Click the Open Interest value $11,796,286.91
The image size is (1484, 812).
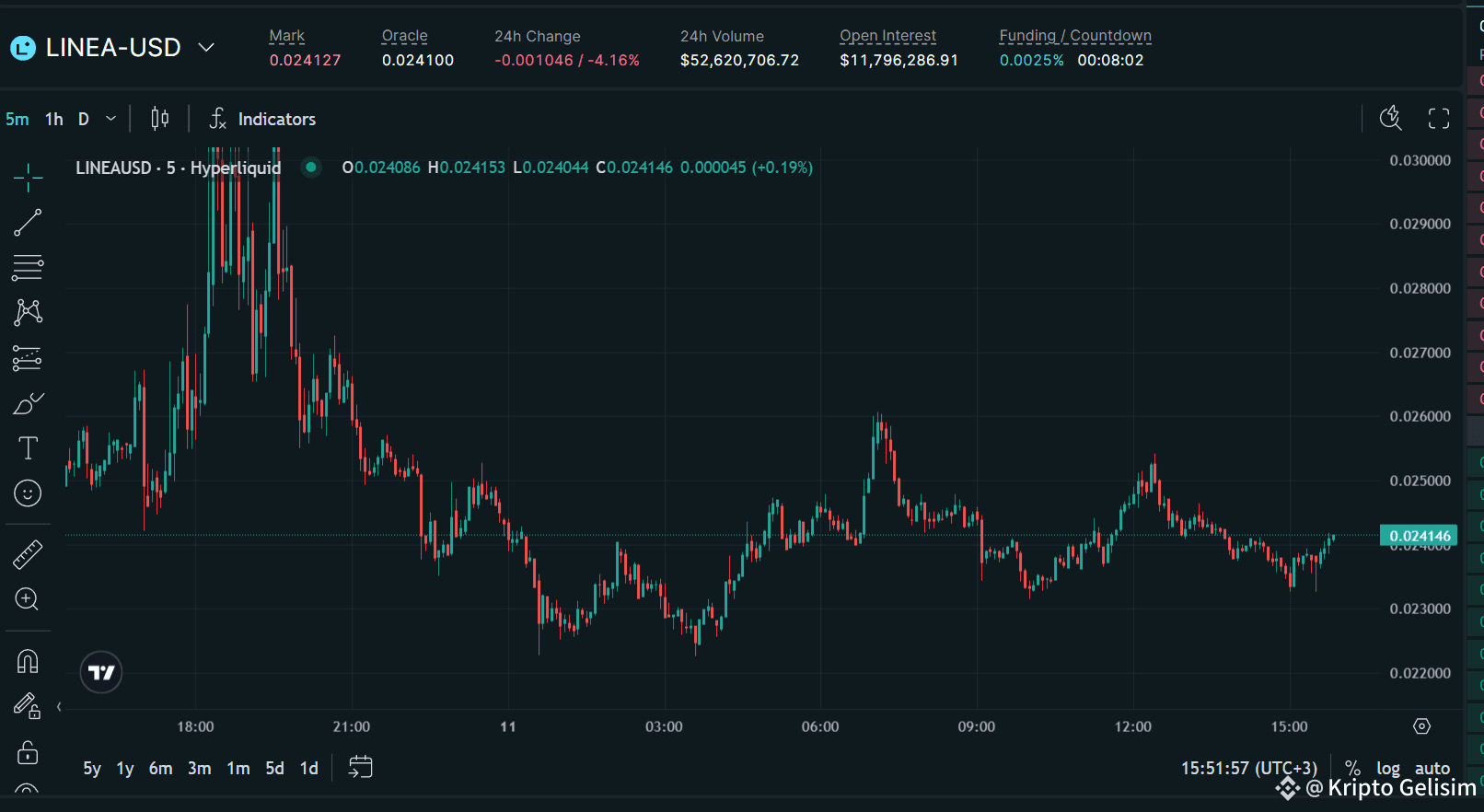[x=899, y=60]
